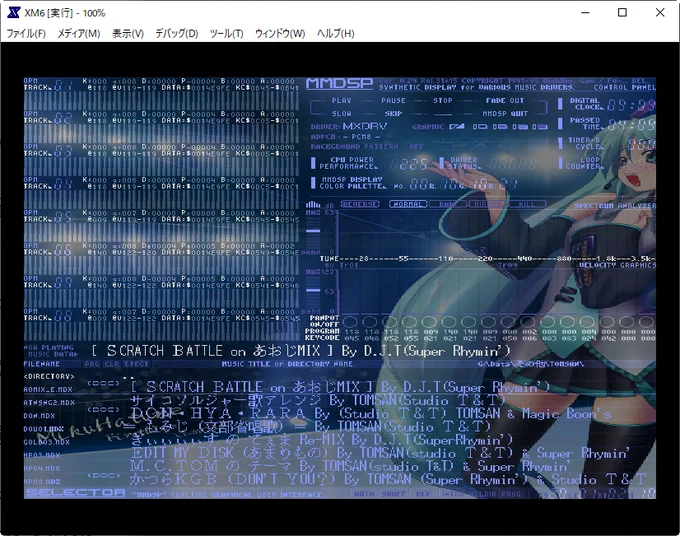This screenshot has height=536, width=680.
Task: Click PAUSE in MMDSP control panel
Action: (x=393, y=101)
